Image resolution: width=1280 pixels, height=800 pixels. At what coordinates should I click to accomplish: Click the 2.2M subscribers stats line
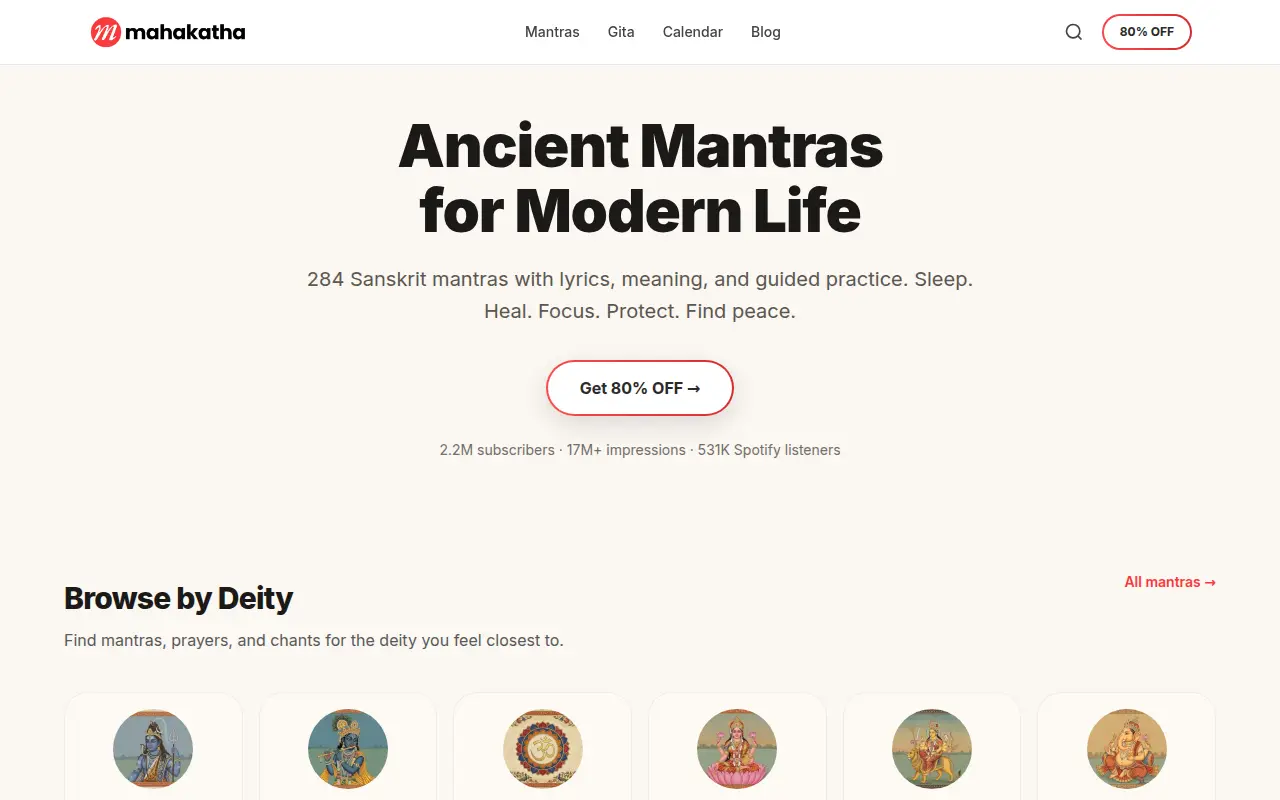point(640,450)
